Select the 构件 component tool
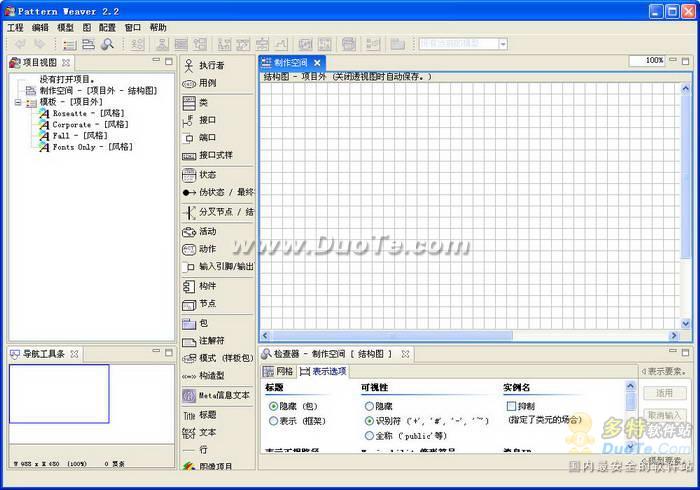The image size is (700, 490). pyautogui.click(x=200, y=286)
